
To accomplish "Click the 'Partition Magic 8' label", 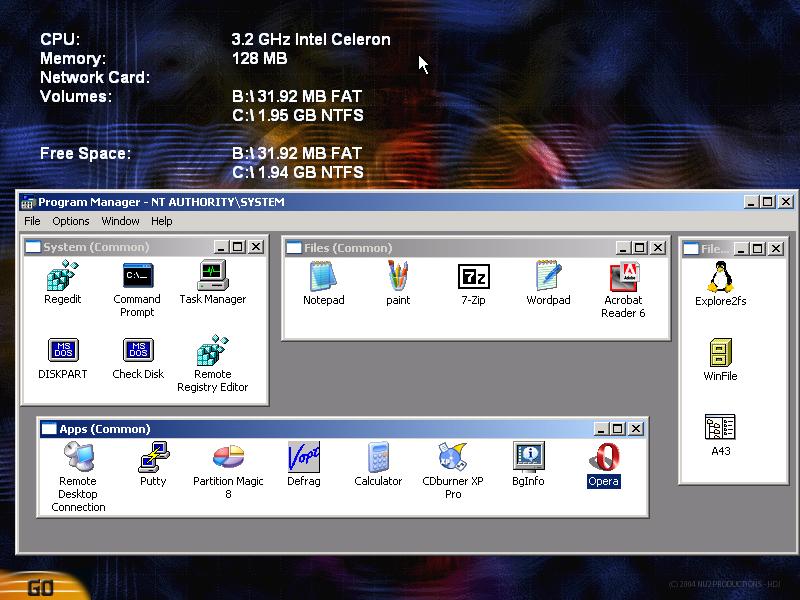I will coord(228,487).
